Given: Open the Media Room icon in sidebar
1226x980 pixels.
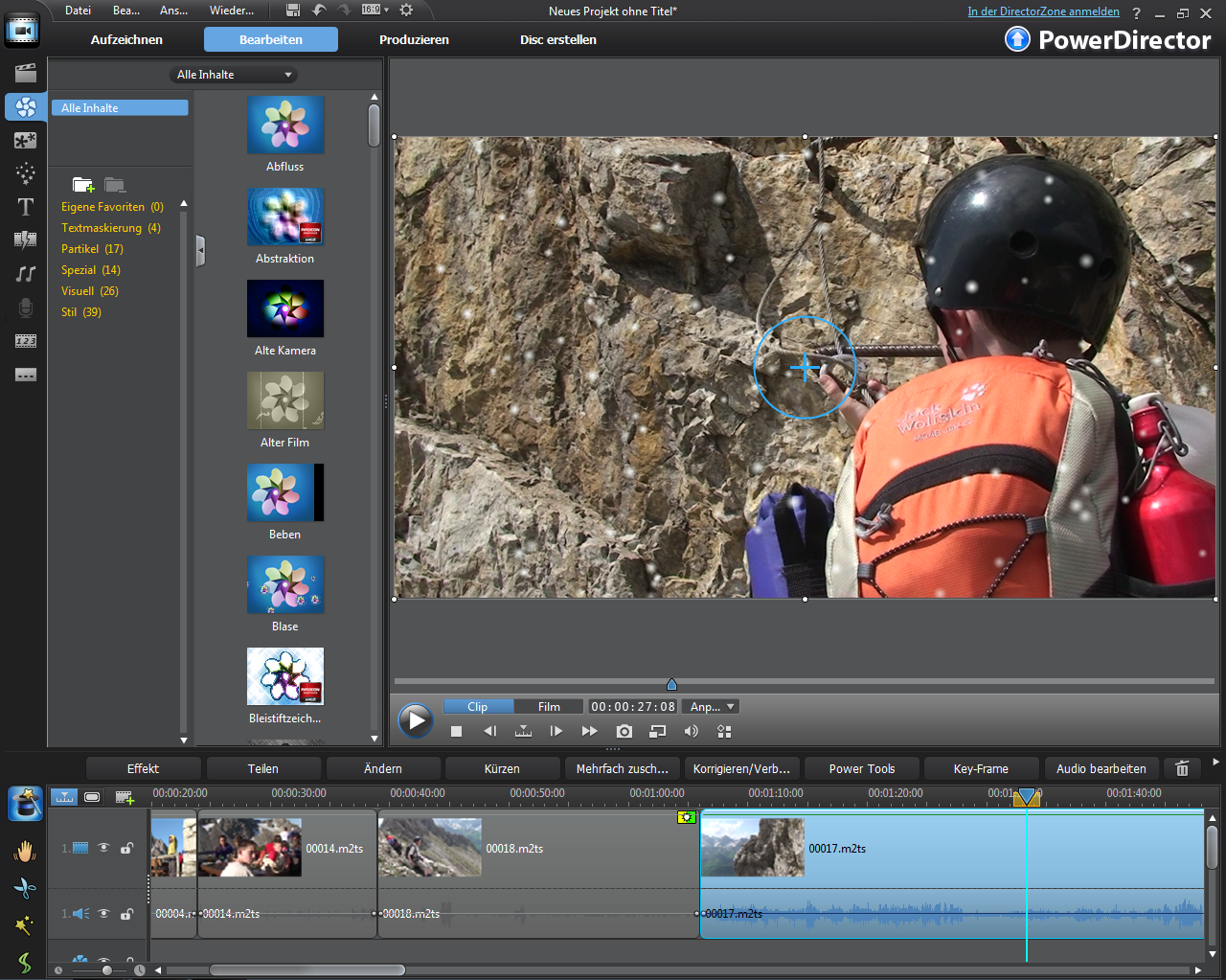Looking at the screenshot, I should 25,73.
